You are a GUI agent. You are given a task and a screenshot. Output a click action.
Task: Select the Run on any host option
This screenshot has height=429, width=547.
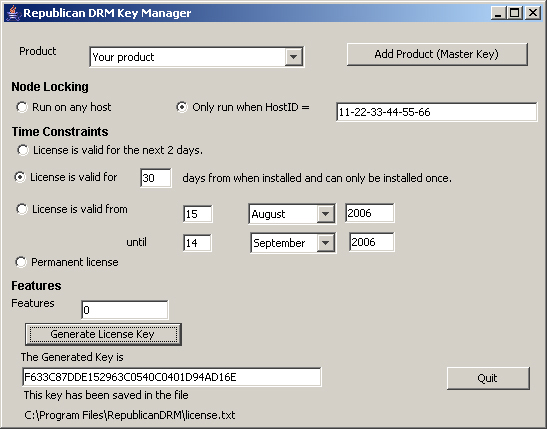click(22, 107)
